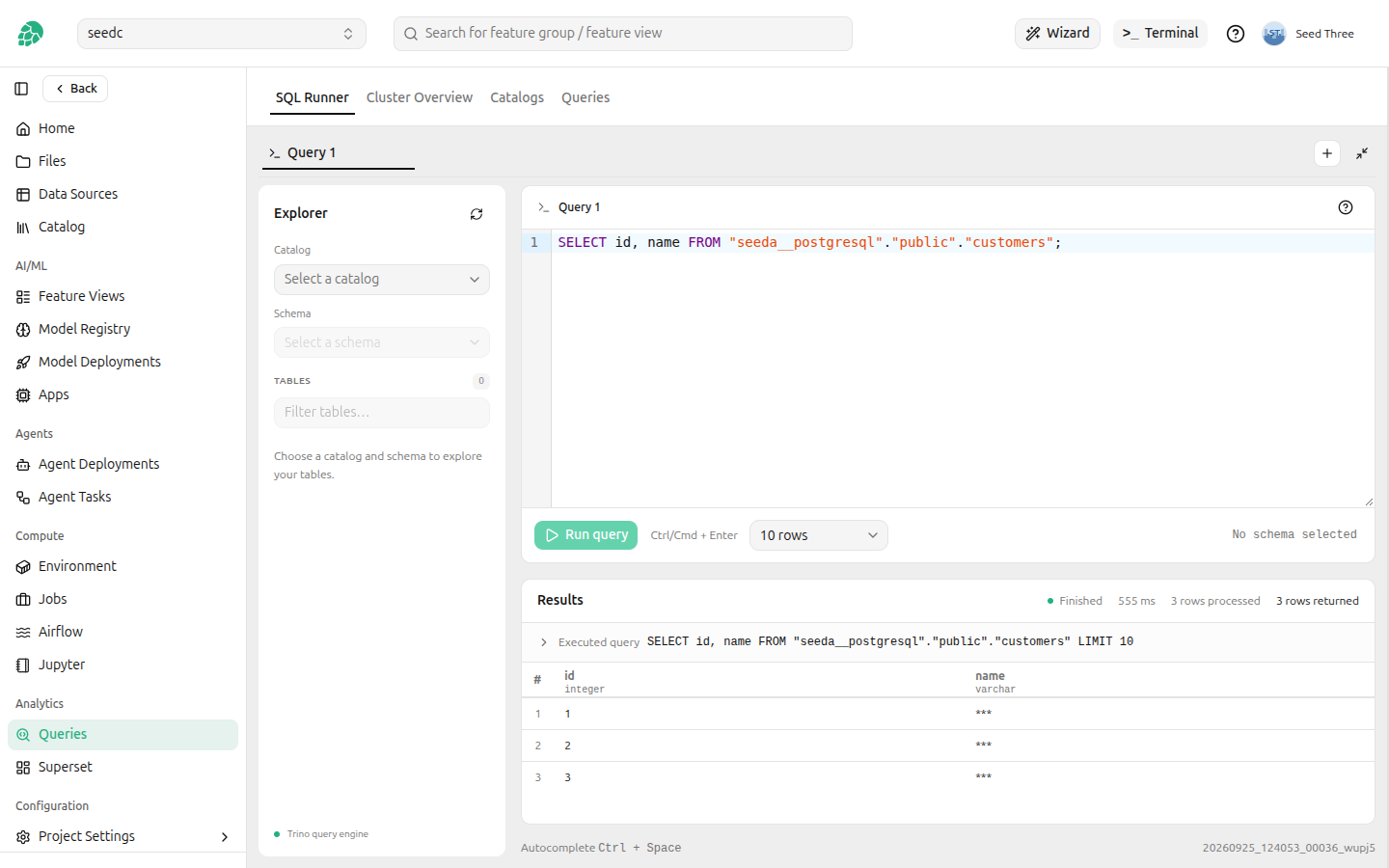Toggle the sidebar collapse icon
The image size is (1389, 868).
coord(21,89)
